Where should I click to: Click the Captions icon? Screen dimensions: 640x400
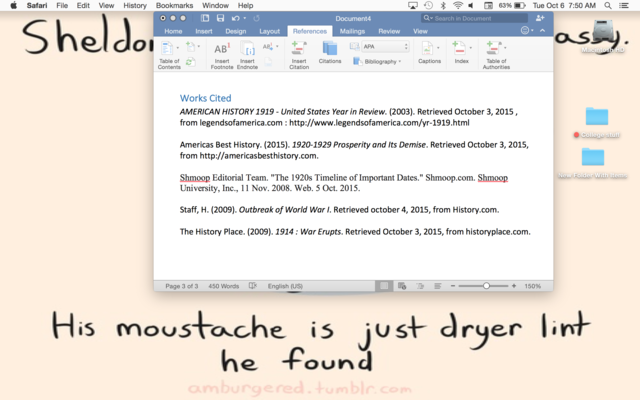[427, 48]
